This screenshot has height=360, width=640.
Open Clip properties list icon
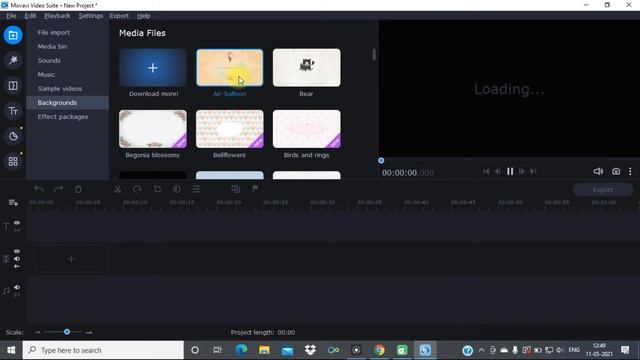(x=196, y=189)
